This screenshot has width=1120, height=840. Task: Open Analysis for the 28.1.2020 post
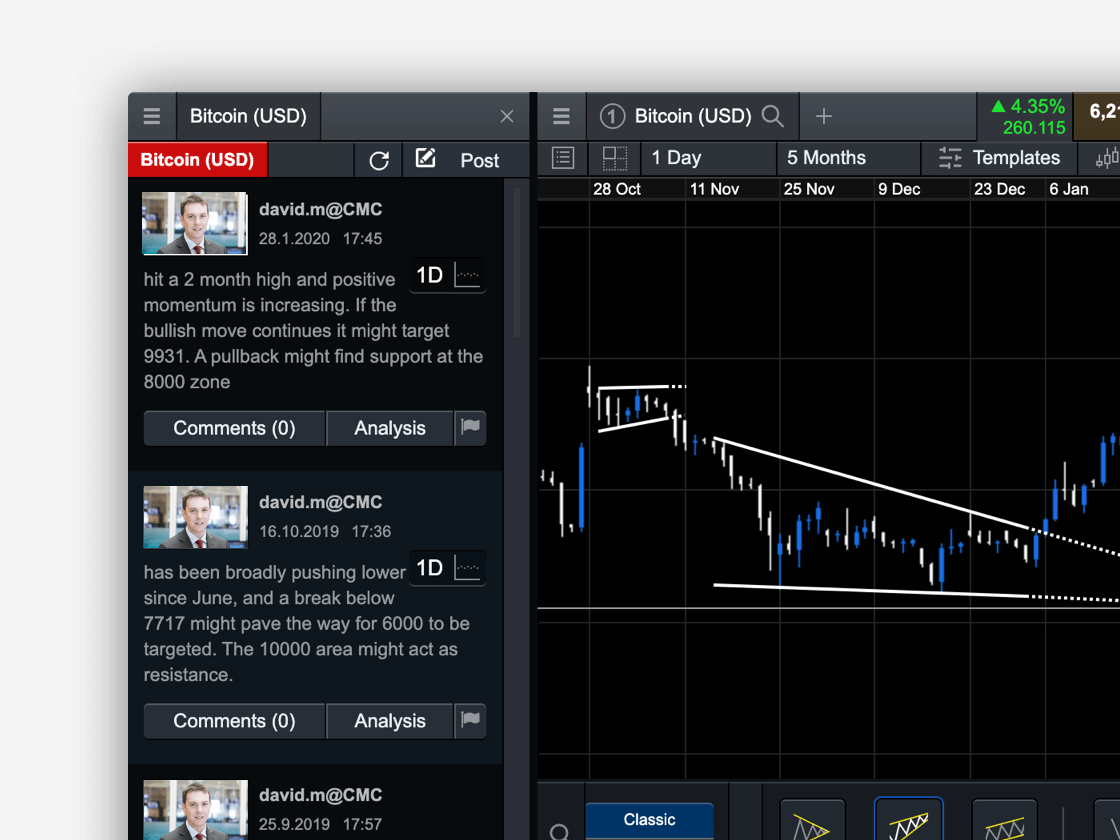390,428
